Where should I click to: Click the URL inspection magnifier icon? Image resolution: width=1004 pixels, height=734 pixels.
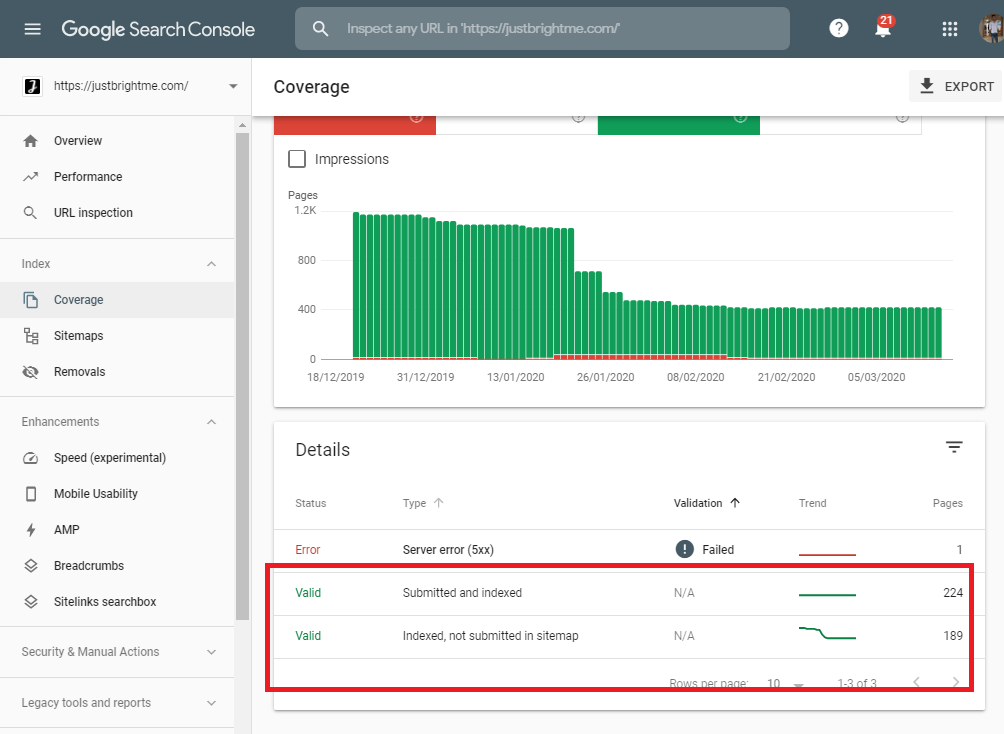tap(30, 213)
